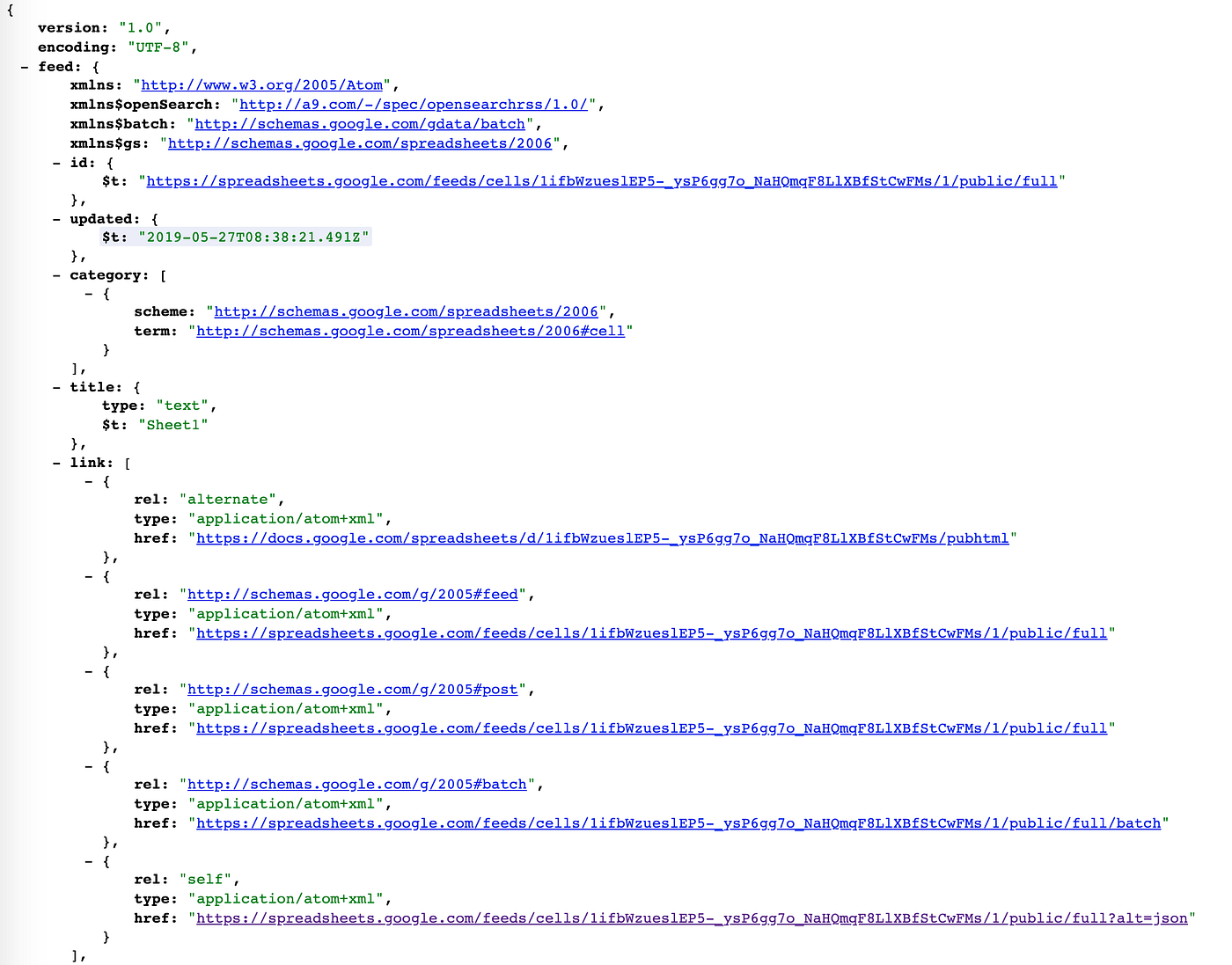Open the category term 2006#cell URL
Viewport: 1232px width, 965px height.
(411, 332)
